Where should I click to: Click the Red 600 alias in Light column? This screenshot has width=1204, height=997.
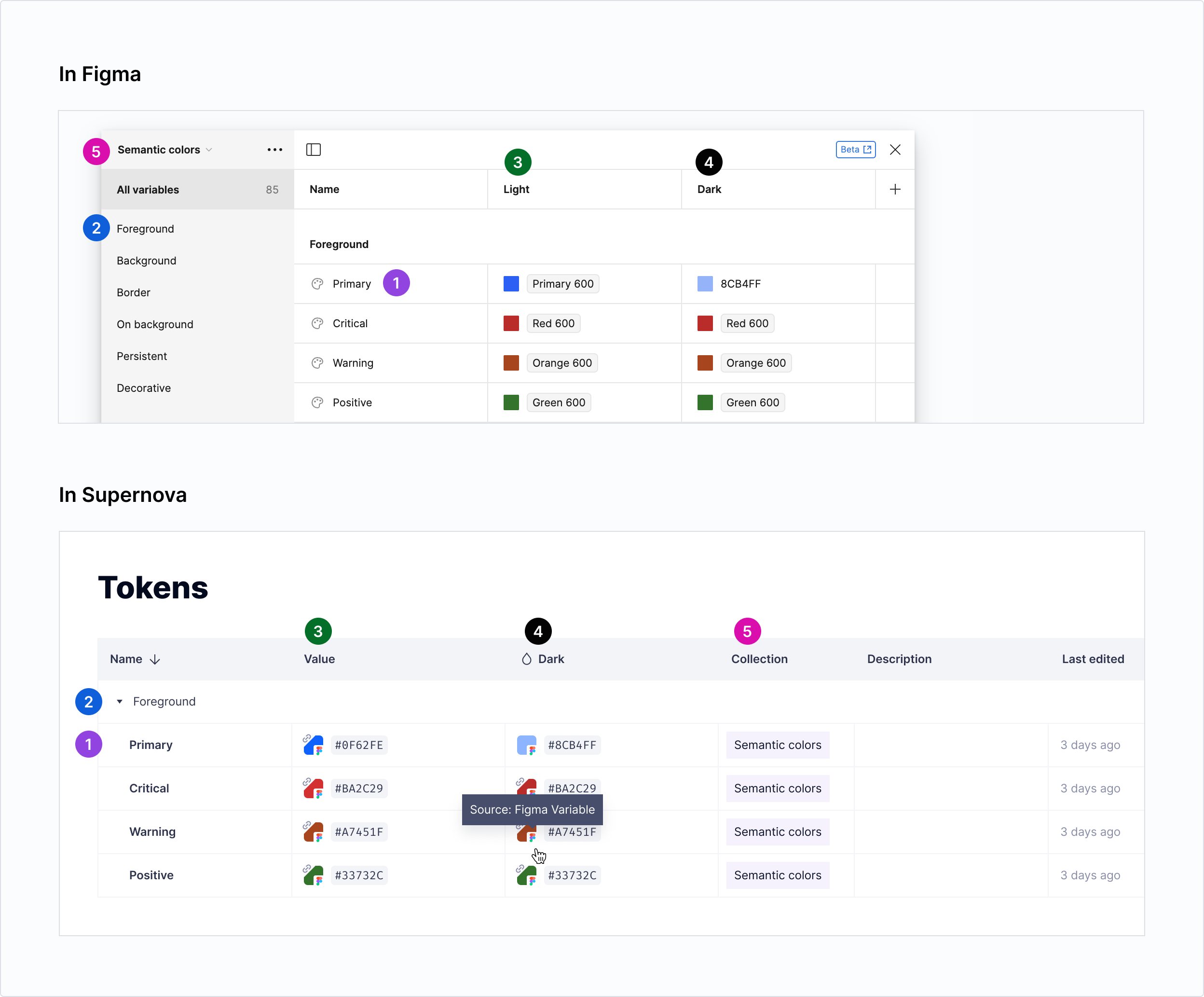(x=553, y=323)
